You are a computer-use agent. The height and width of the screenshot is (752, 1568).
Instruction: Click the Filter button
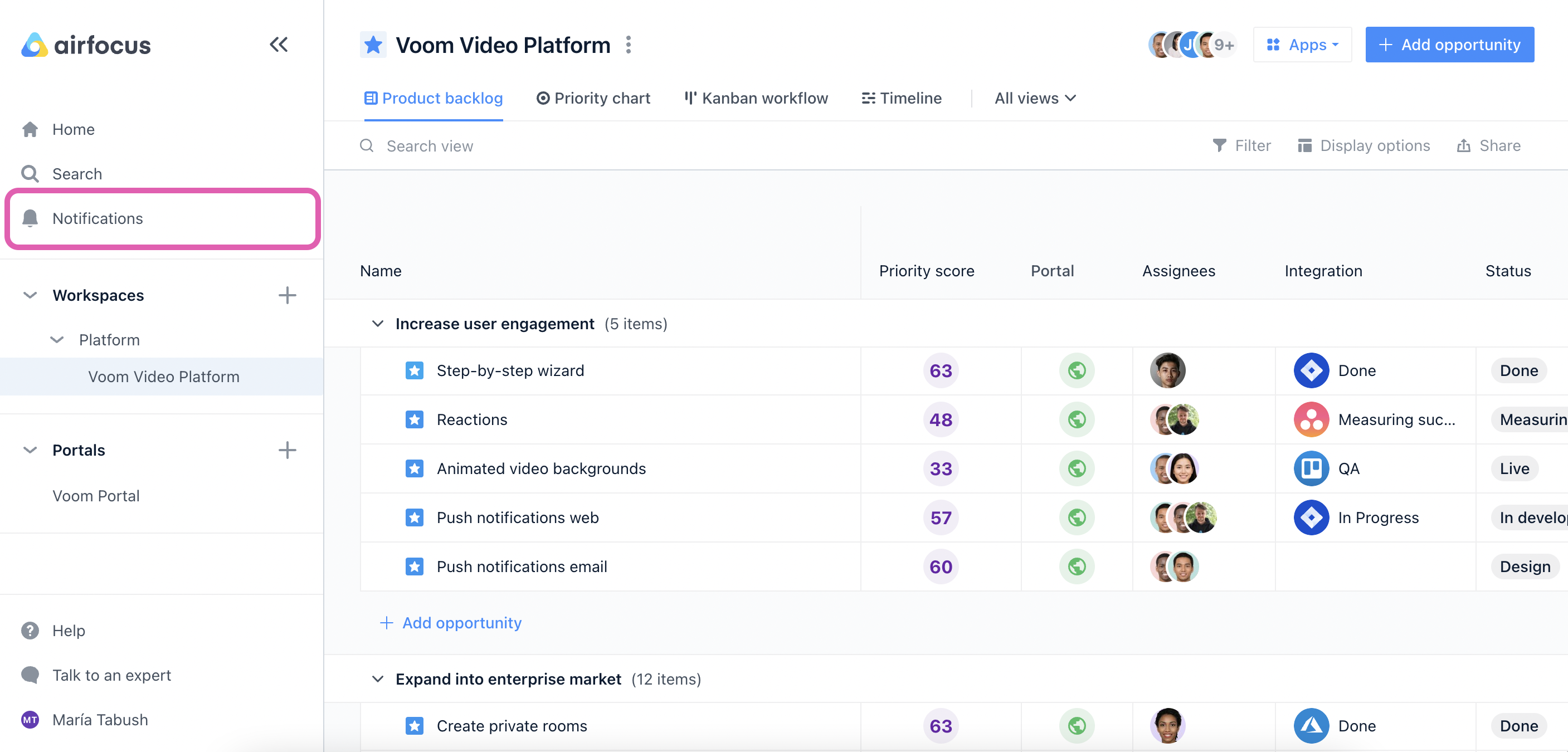click(x=1241, y=145)
